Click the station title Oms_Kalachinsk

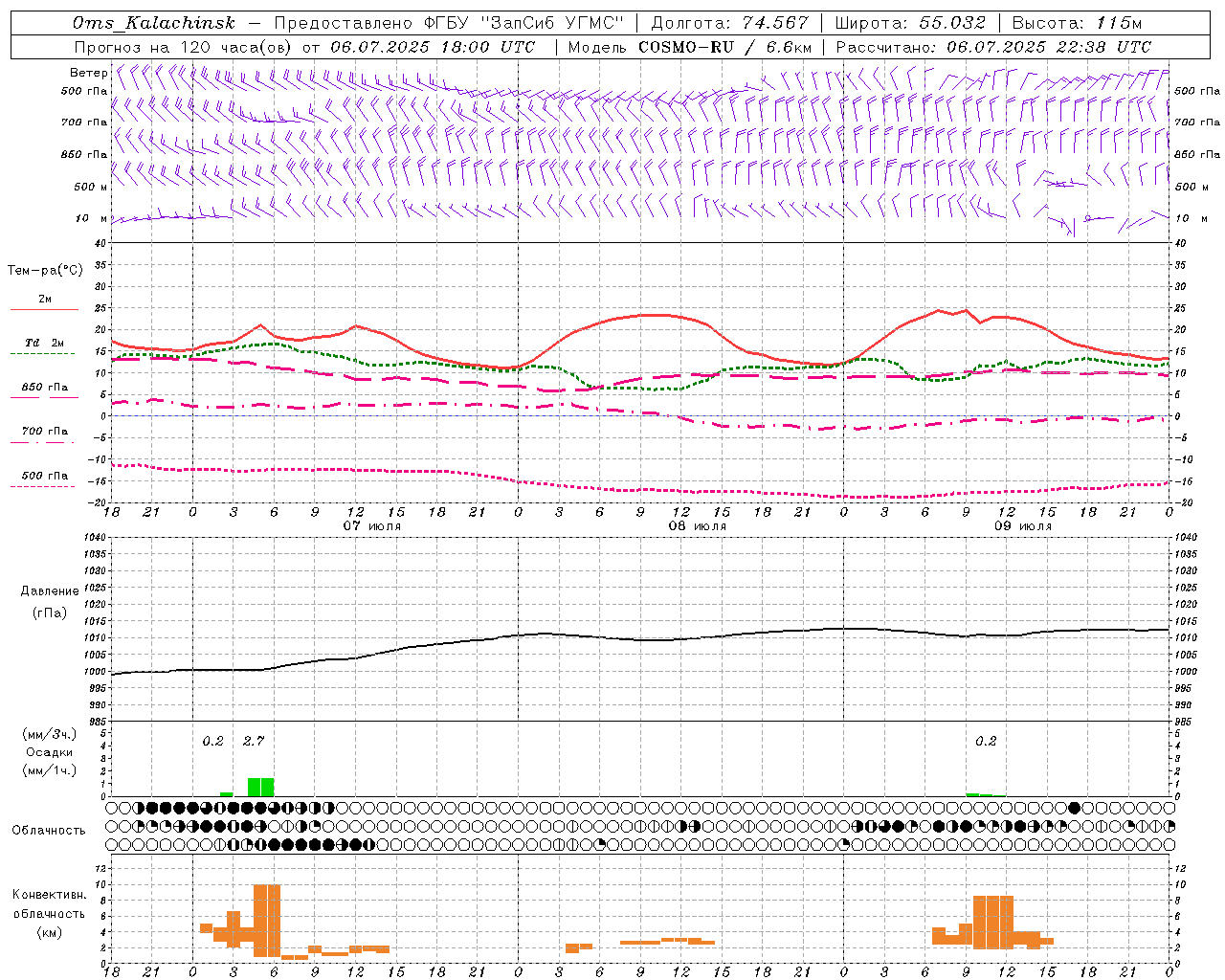[154, 23]
